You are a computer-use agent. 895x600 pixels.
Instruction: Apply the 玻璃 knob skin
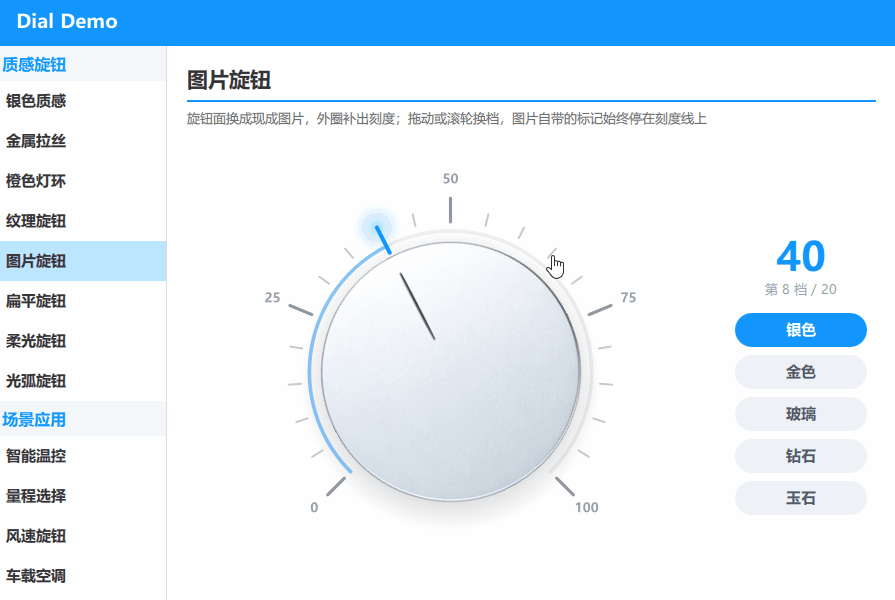coord(800,414)
